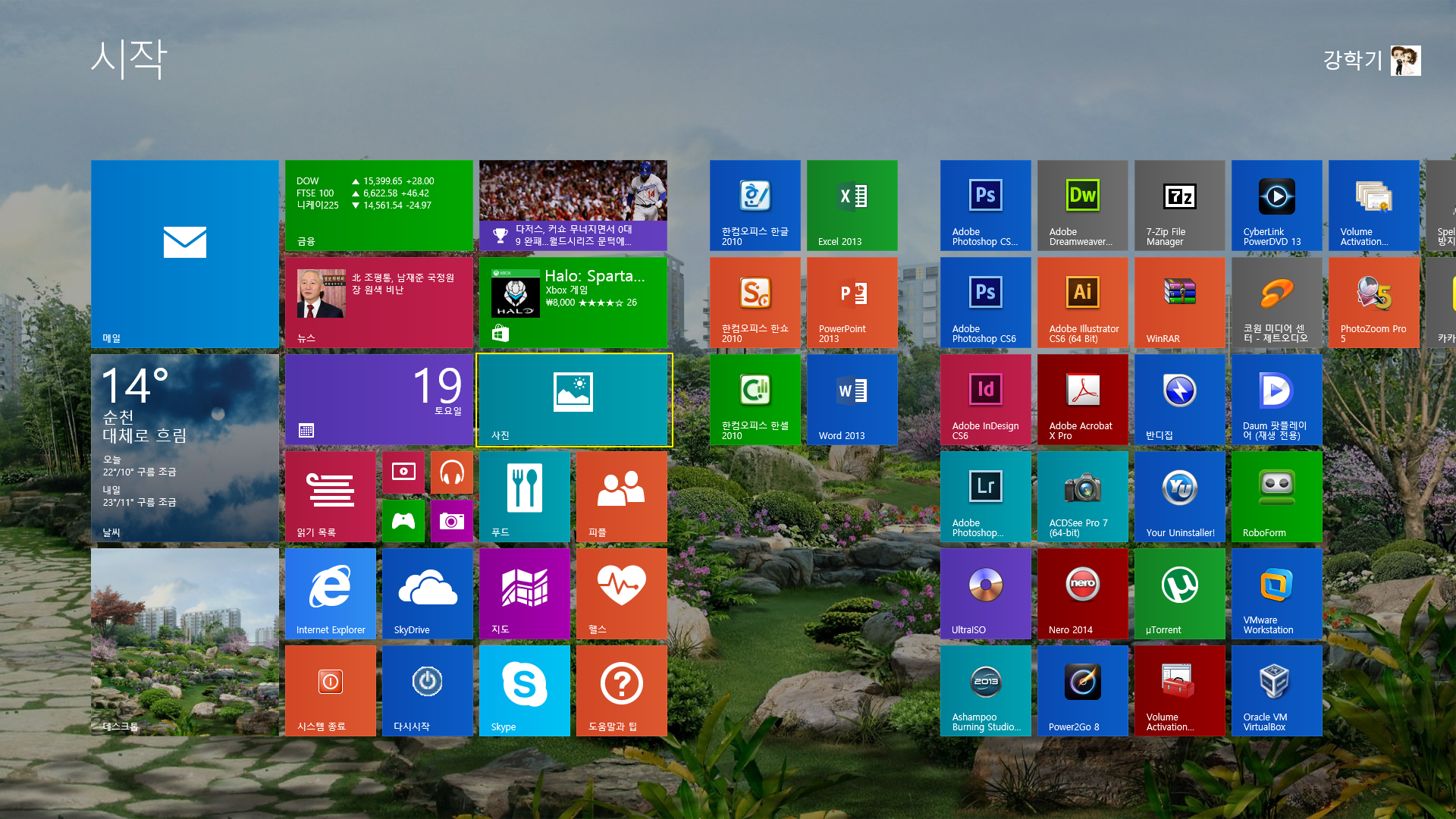Launch Oracle VM VirtualBox tile
Screen dimensions: 1456x819
pyautogui.click(x=1277, y=691)
